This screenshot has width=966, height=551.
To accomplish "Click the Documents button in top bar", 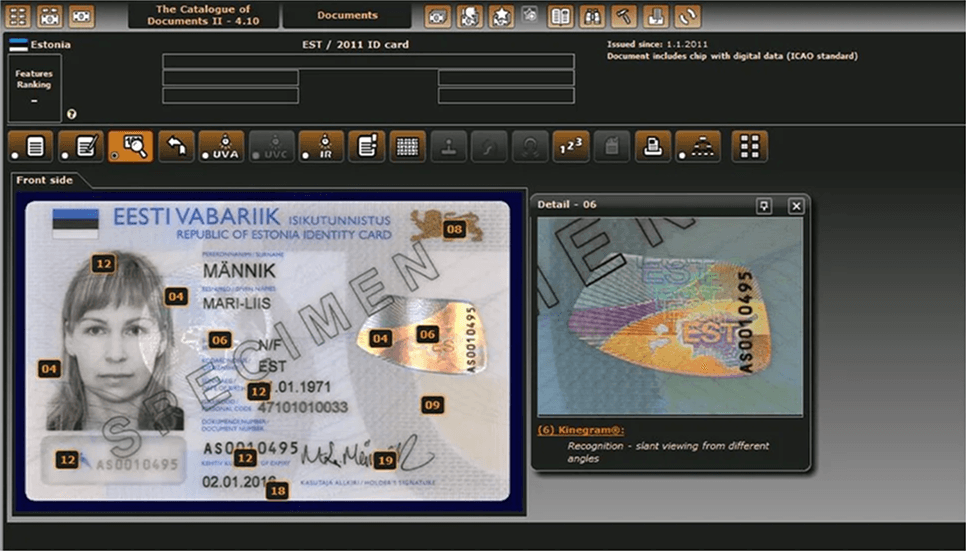I will [x=347, y=15].
